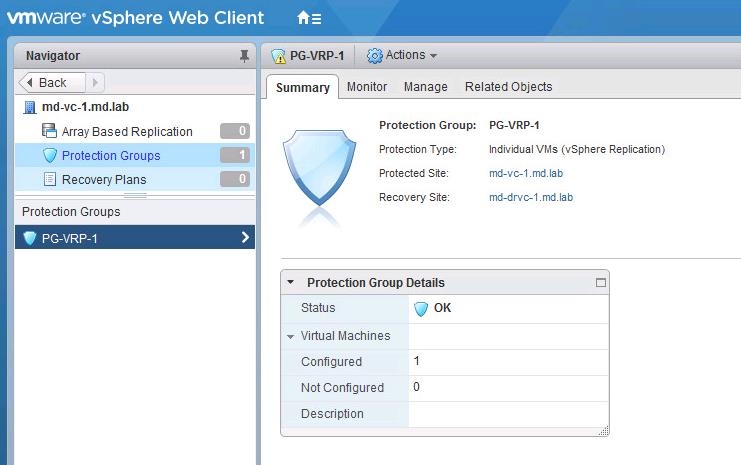Click the 'Individual VMs (vSphere Replication)' text
This screenshot has width=741, height=465.
577,149
